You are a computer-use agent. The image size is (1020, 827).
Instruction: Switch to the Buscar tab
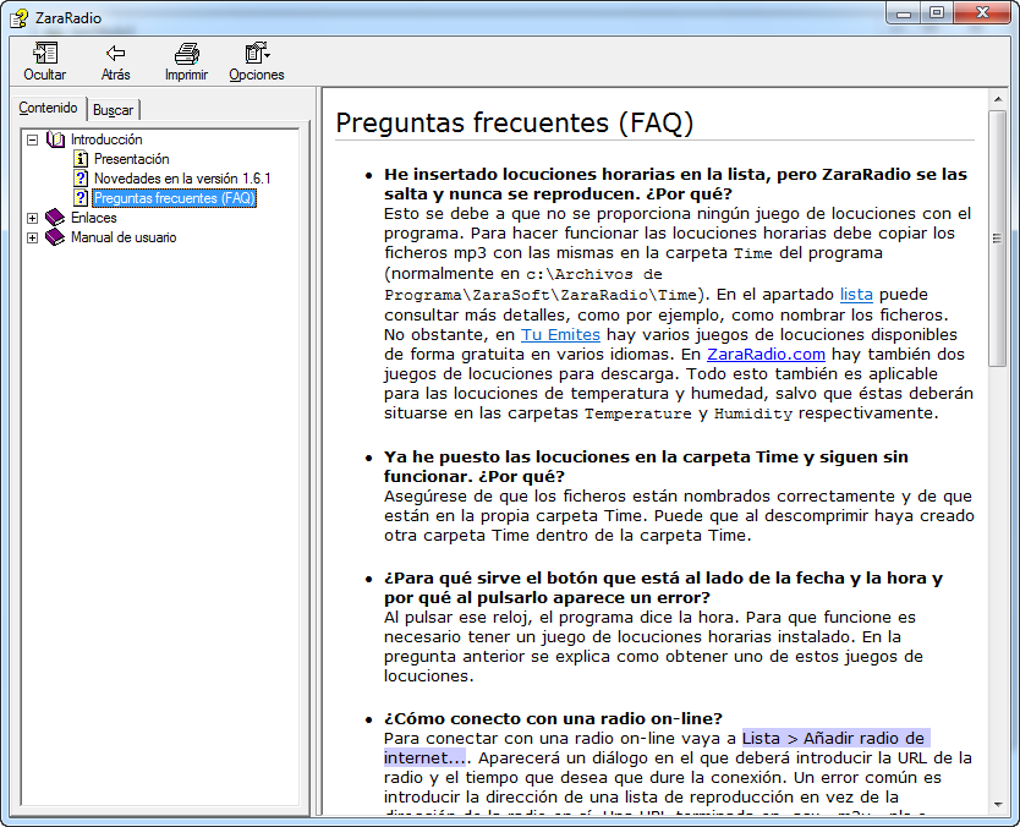coord(113,110)
